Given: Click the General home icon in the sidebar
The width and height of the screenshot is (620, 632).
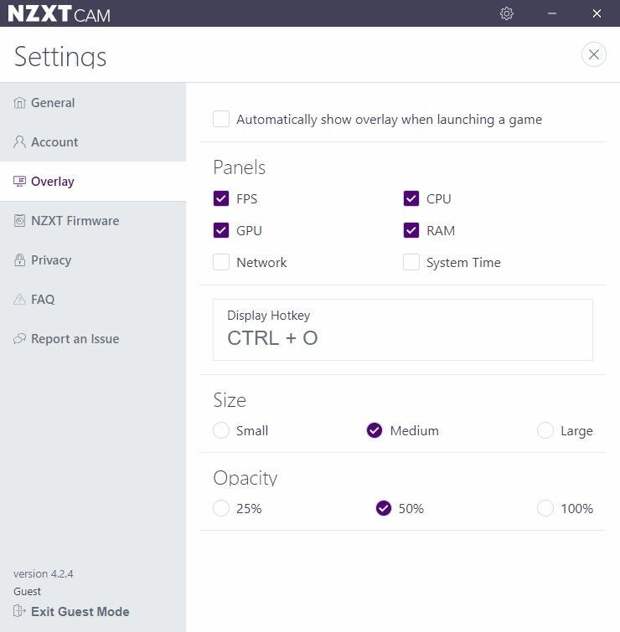Looking at the screenshot, I should click(x=19, y=103).
